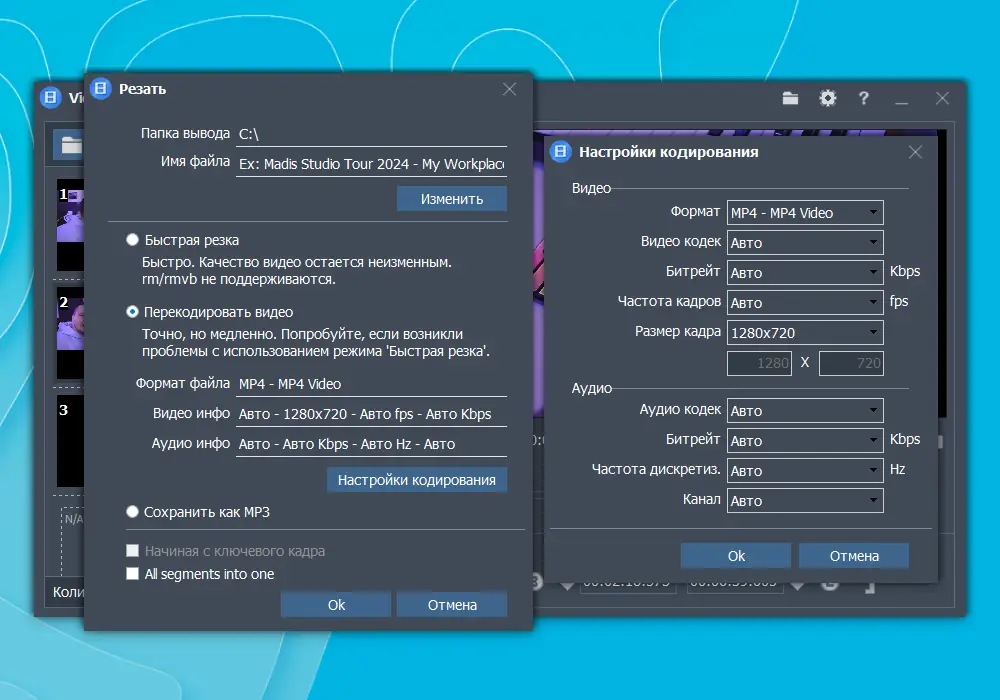Click the Изменить button
This screenshot has height=700, width=1000.
453,198
